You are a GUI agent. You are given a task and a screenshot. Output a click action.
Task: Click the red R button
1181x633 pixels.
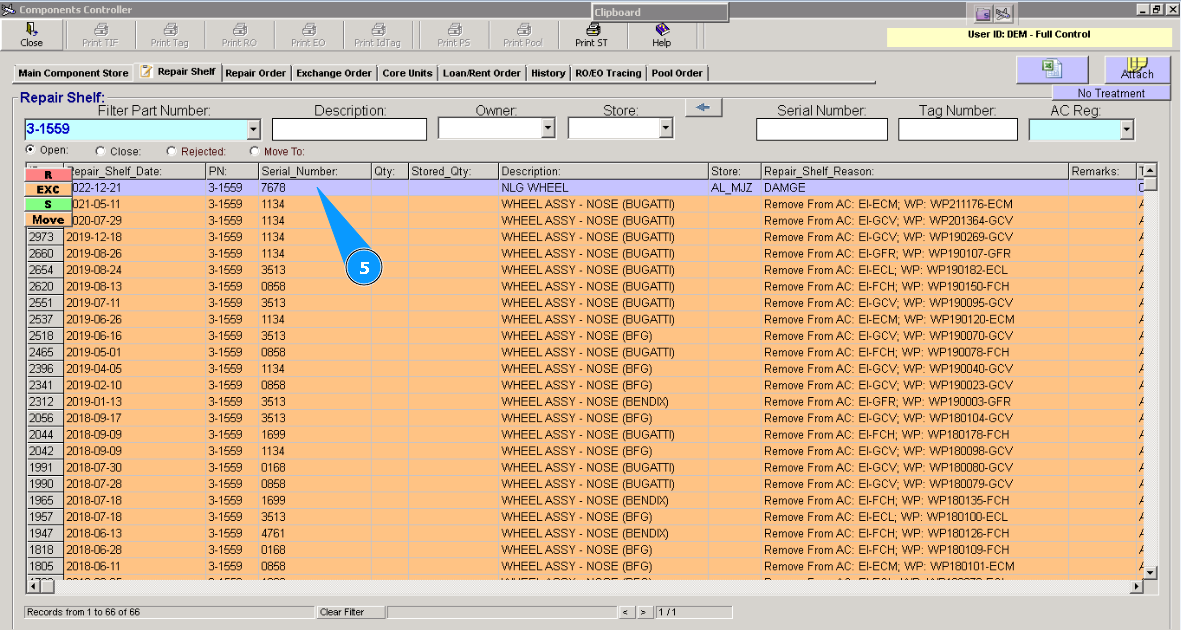48,174
